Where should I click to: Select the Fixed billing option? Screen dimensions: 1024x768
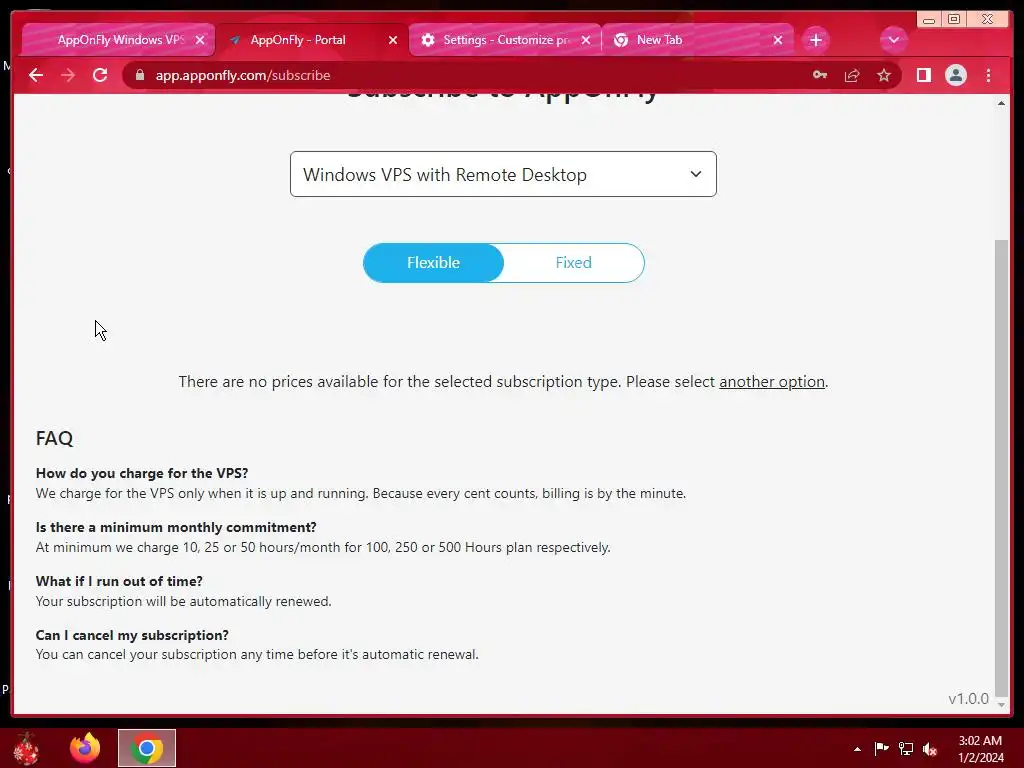(x=573, y=263)
